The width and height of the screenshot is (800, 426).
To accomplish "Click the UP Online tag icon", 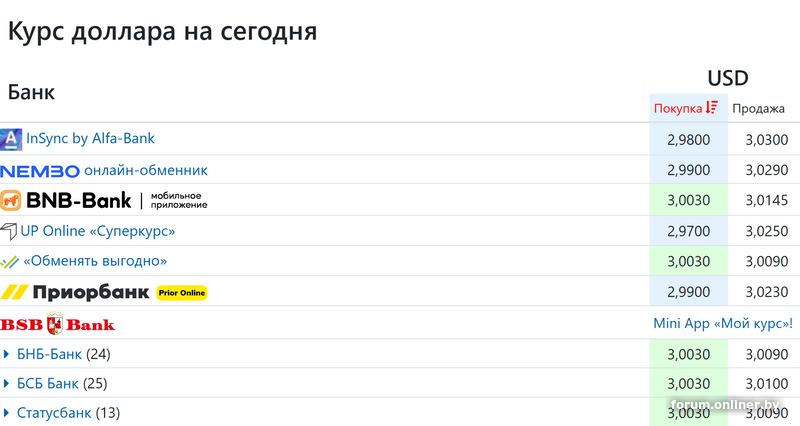I will click(9, 232).
